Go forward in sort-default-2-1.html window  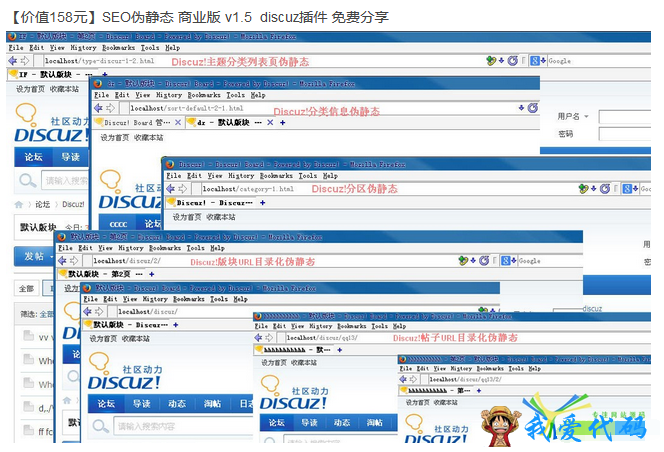coord(111,108)
